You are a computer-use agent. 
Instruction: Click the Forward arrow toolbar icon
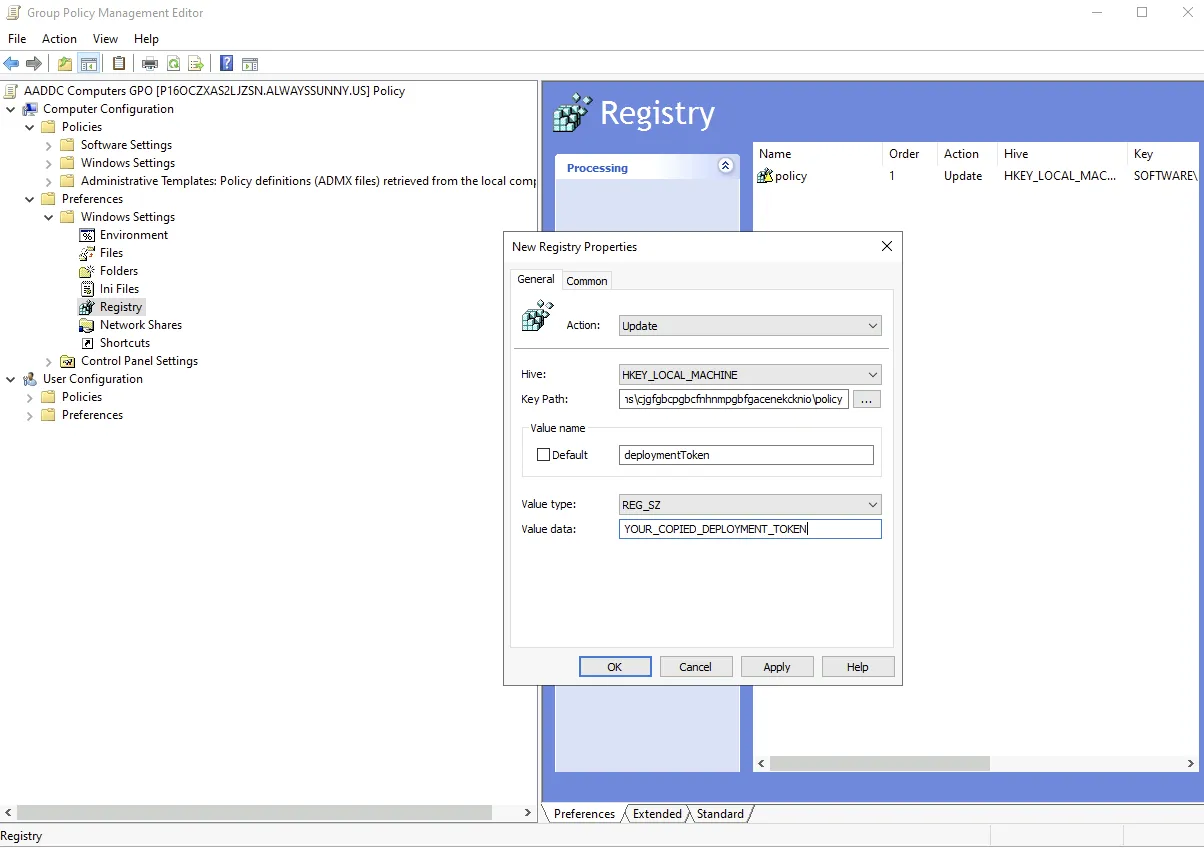(x=34, y=64)
